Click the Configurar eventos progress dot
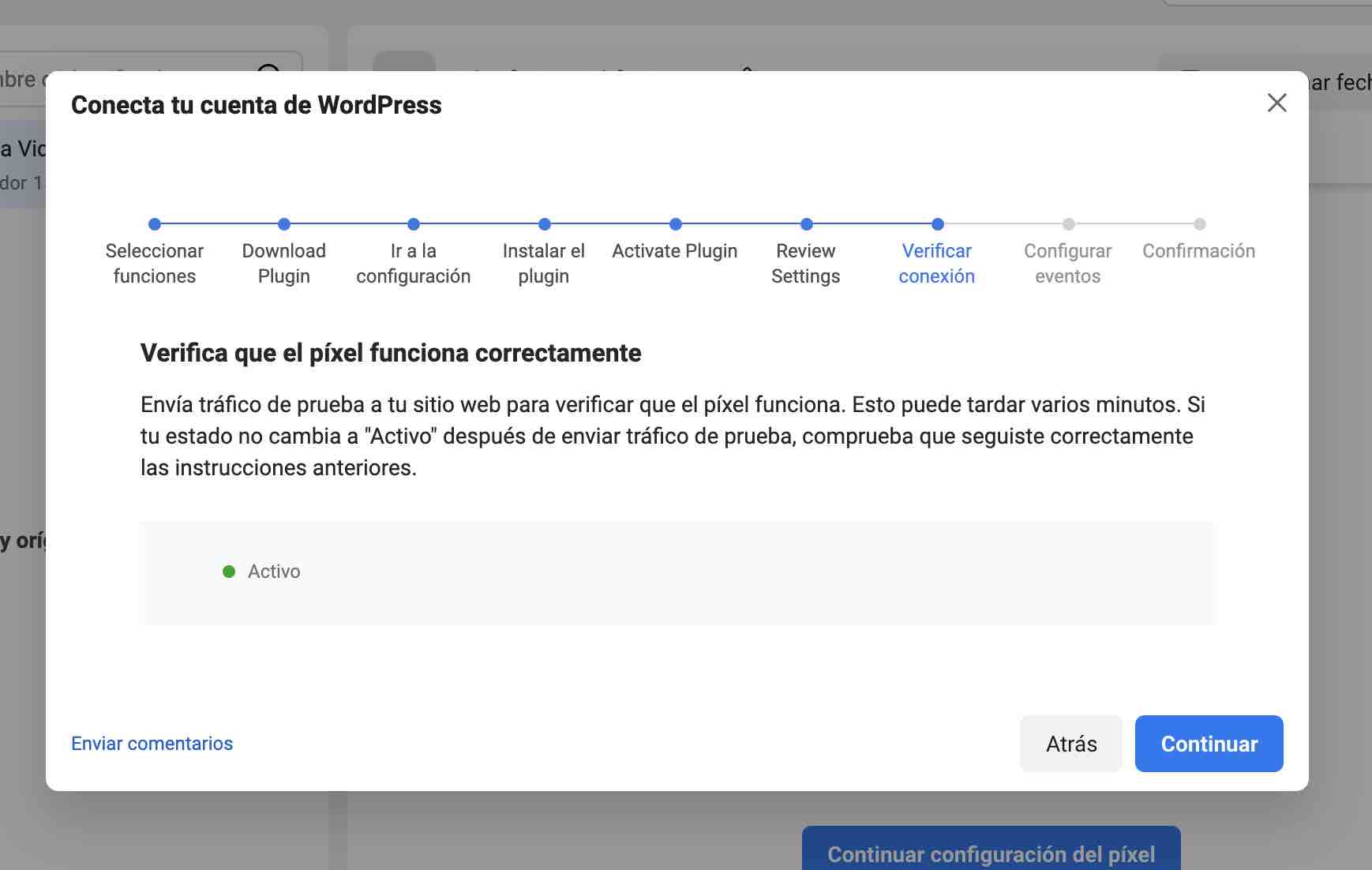This screenshot has width=1372, height=870. [x=1069, y=224]
